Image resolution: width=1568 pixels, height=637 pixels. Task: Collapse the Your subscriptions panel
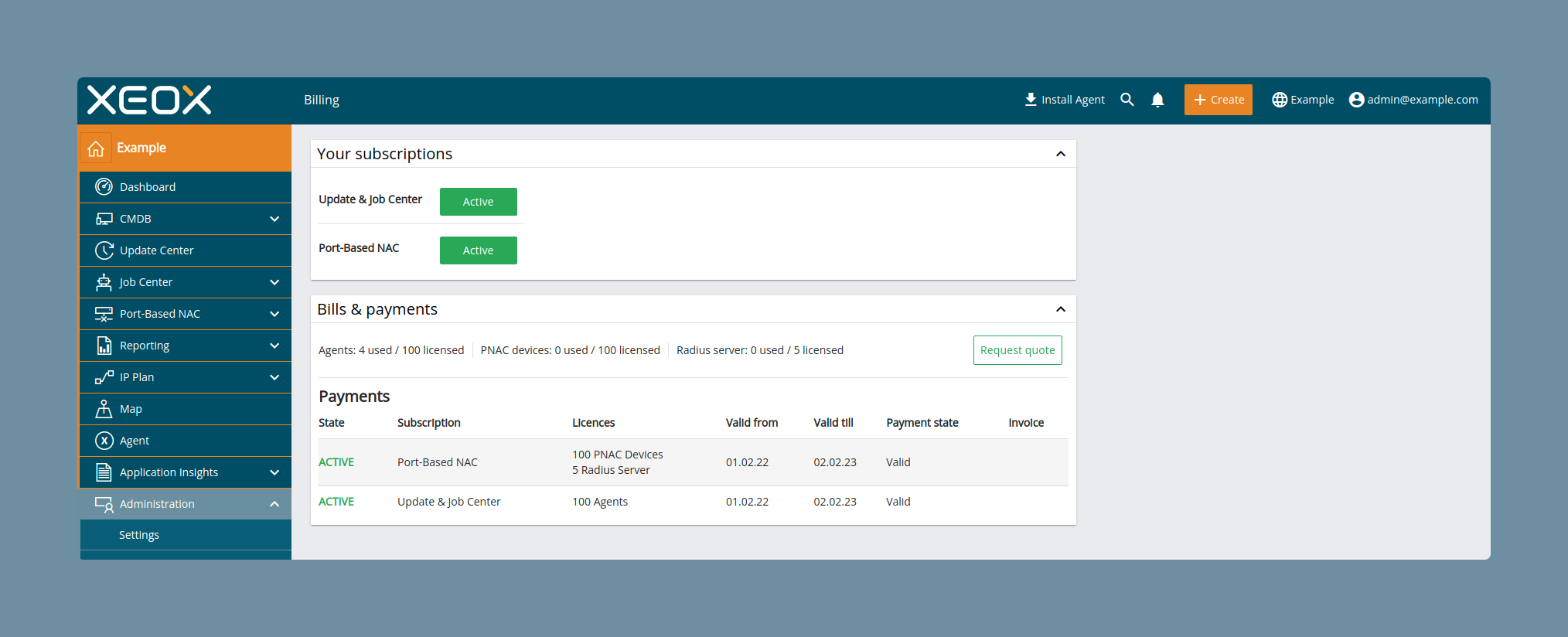tap(1061, 154)
